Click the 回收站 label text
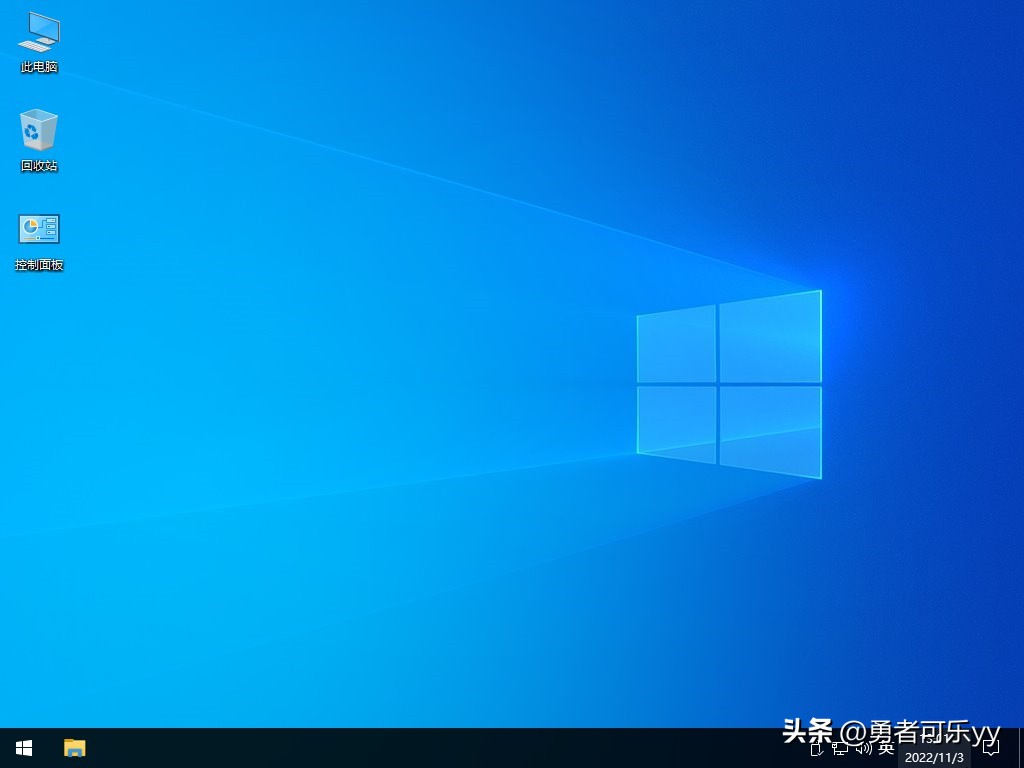The width and height of the screenshot is (1024, 768). [38, 167]
